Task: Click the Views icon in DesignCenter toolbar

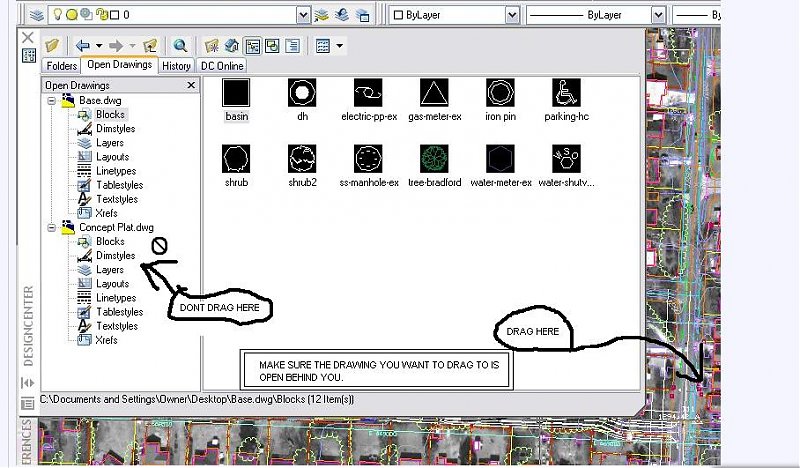Action: 323,46
